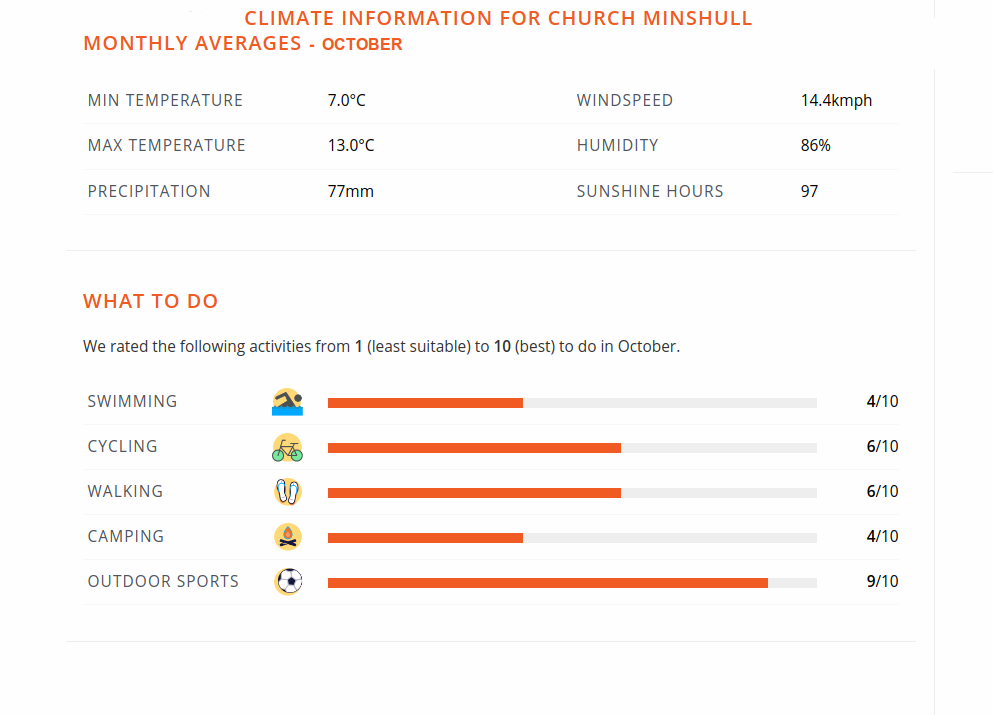Screen dimensions: 993x715
Task: Click the Walking rating progress bar
Action: click(x=572, y=493)
